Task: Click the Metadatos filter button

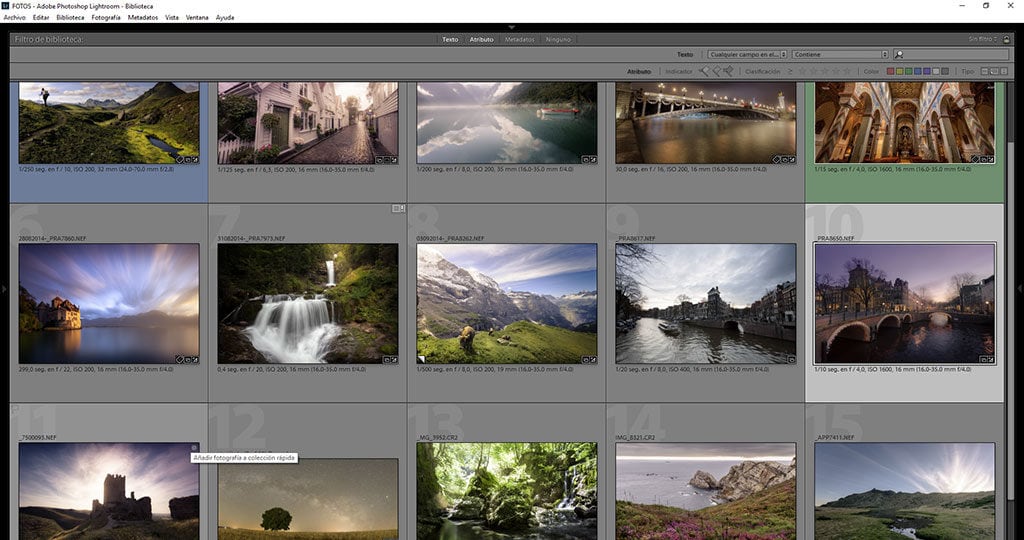Action: pyautogui.click(x=519, y=39)
